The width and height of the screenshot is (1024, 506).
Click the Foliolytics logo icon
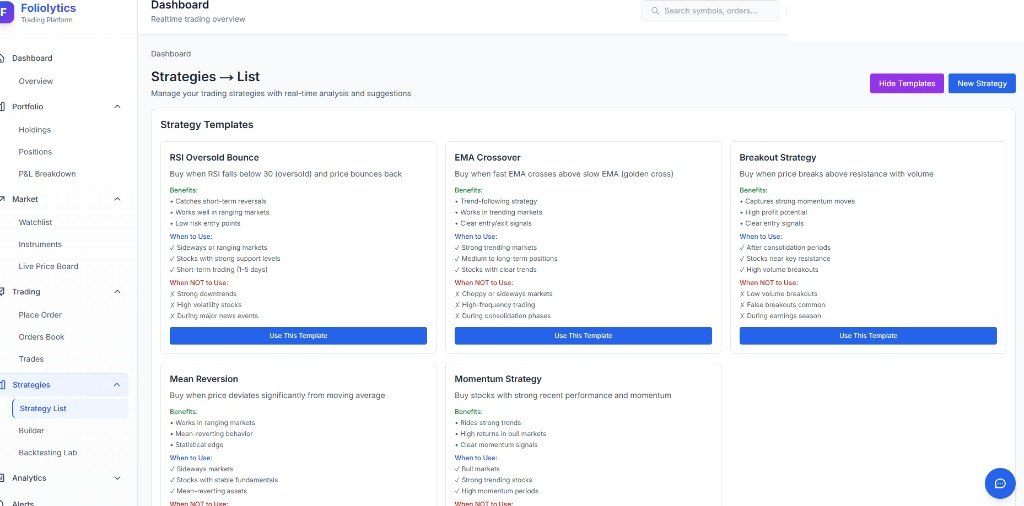pyautogui.click(x=5, y=12)
